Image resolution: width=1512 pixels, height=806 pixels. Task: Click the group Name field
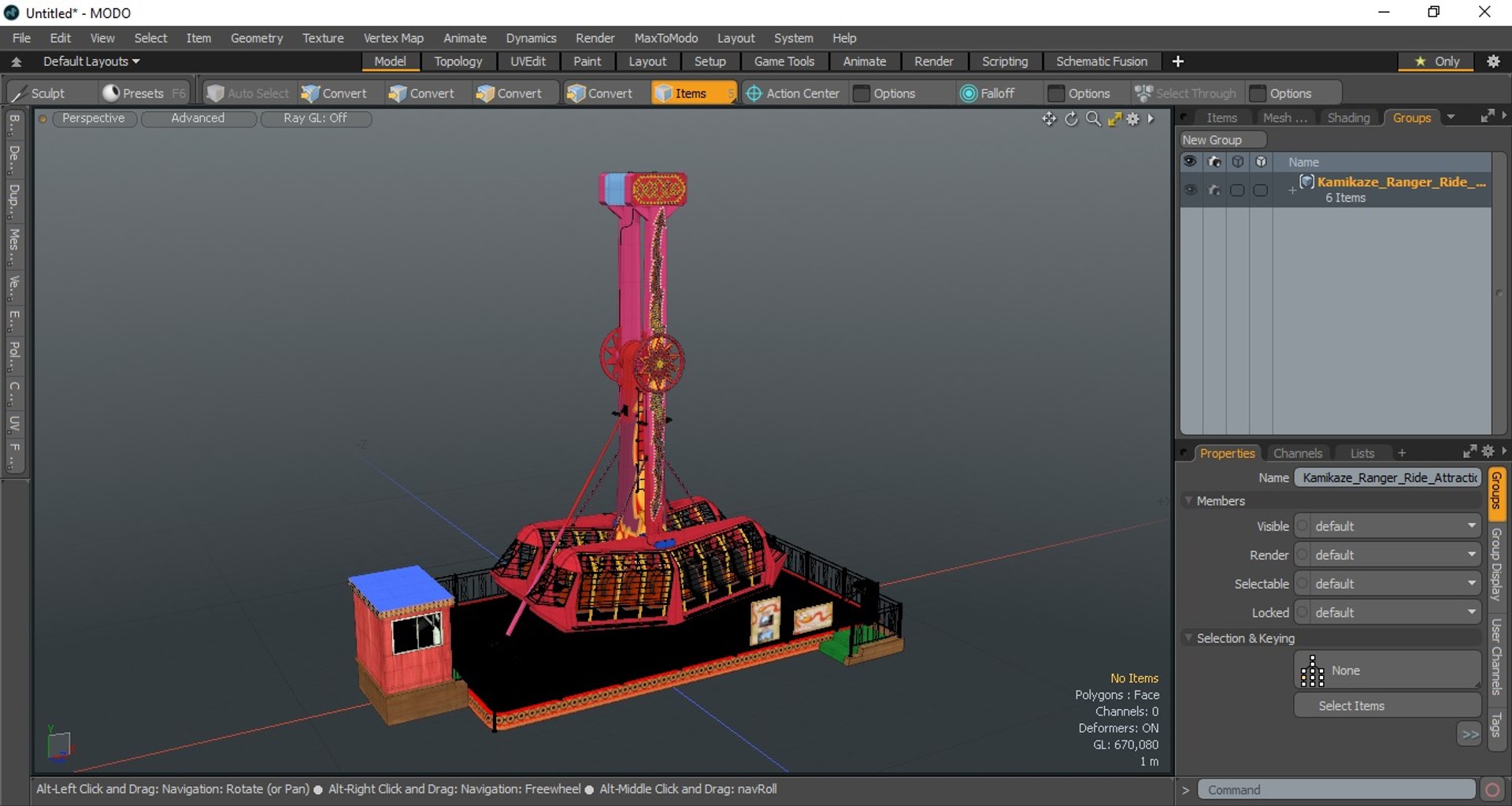click(x=1388, y=477)
